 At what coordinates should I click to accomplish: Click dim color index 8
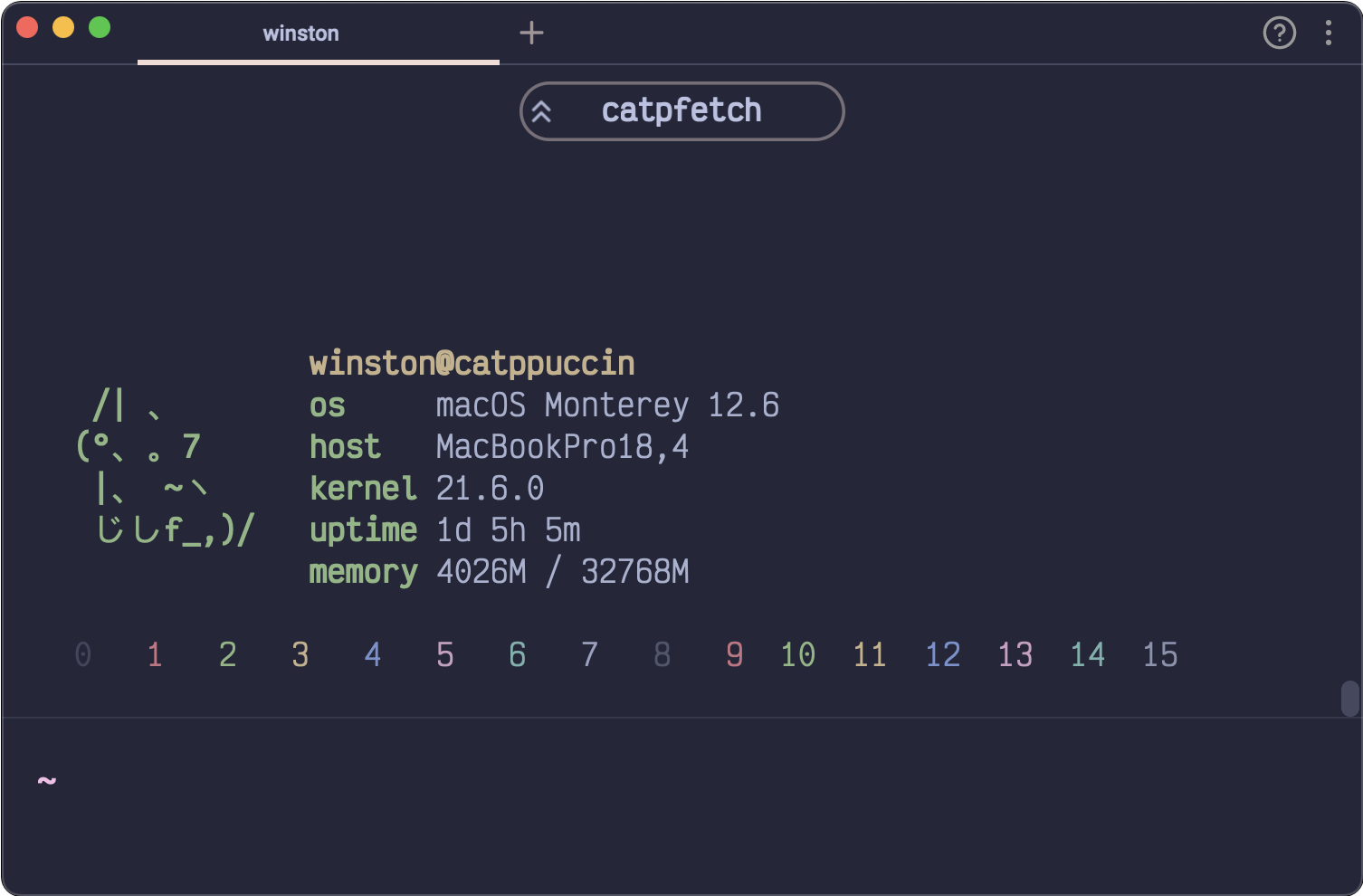662,654
